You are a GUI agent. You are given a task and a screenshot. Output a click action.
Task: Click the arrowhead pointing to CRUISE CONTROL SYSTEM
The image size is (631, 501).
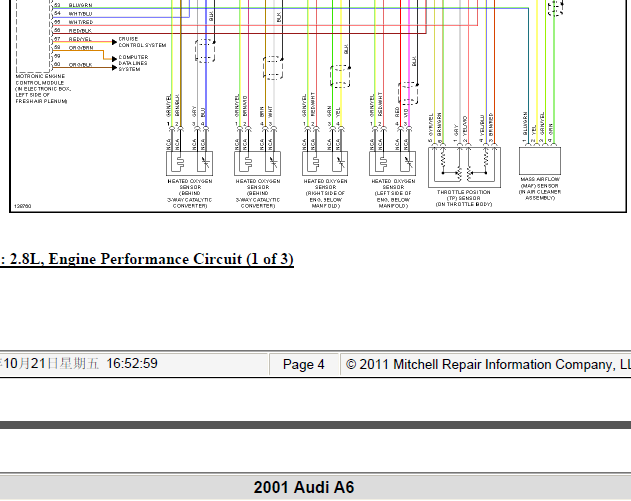114,42
